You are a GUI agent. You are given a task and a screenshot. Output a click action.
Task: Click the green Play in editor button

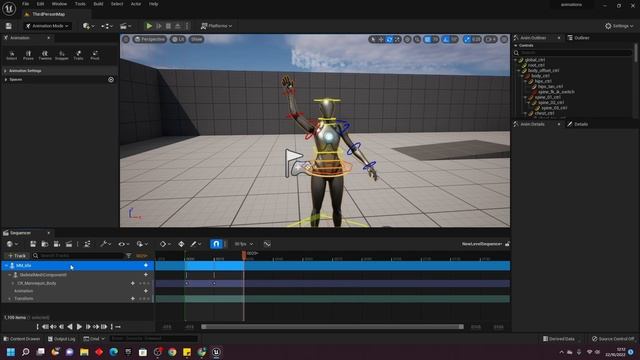[x=149, y=26]
